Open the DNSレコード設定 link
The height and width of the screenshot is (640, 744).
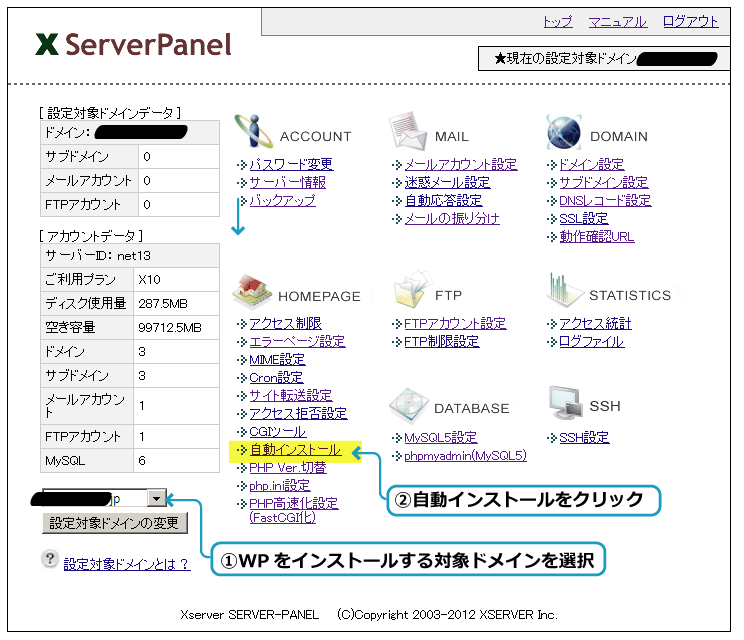tap(605, 200)
